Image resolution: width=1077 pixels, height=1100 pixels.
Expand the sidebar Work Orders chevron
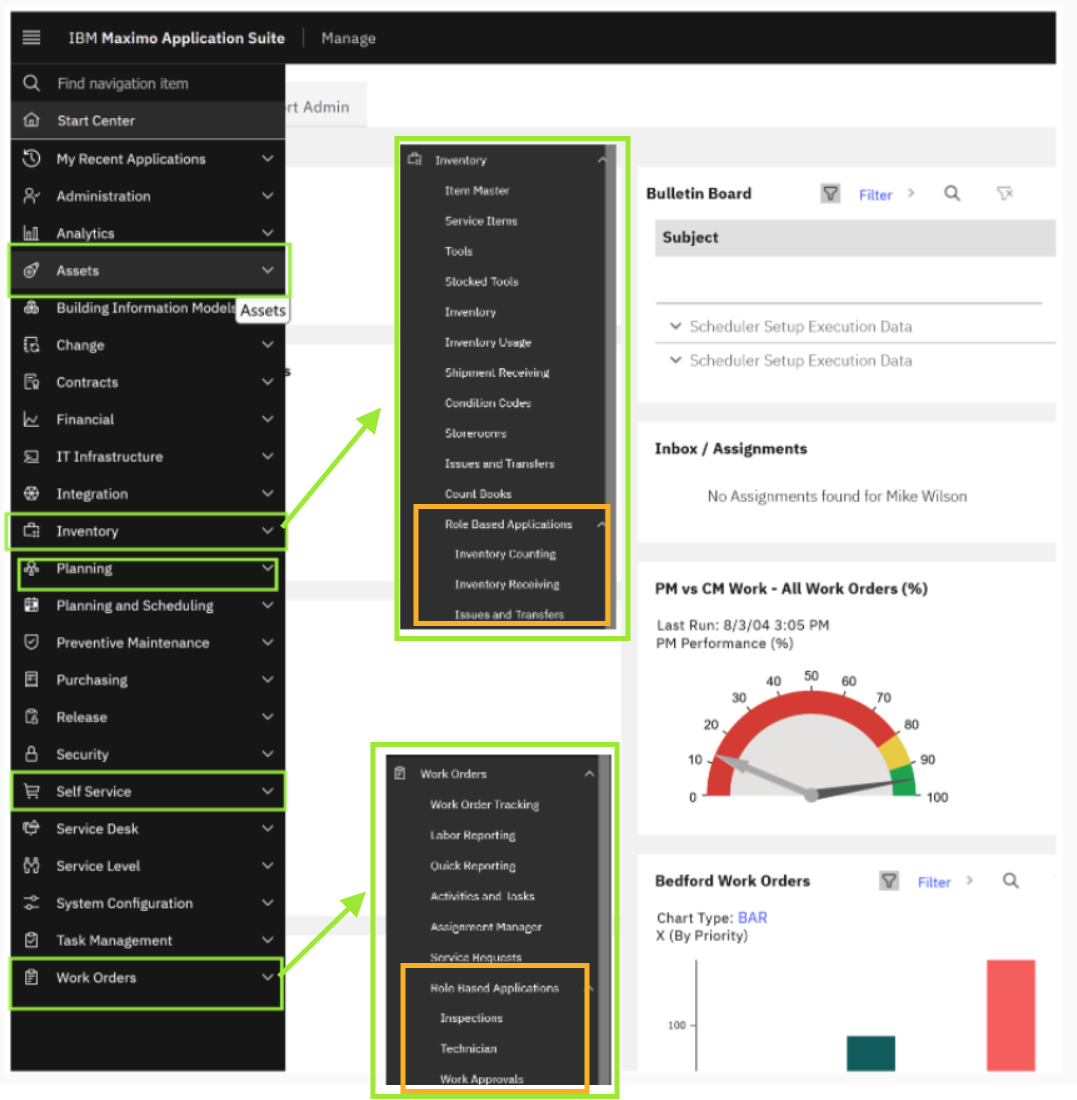click(267, 977)
